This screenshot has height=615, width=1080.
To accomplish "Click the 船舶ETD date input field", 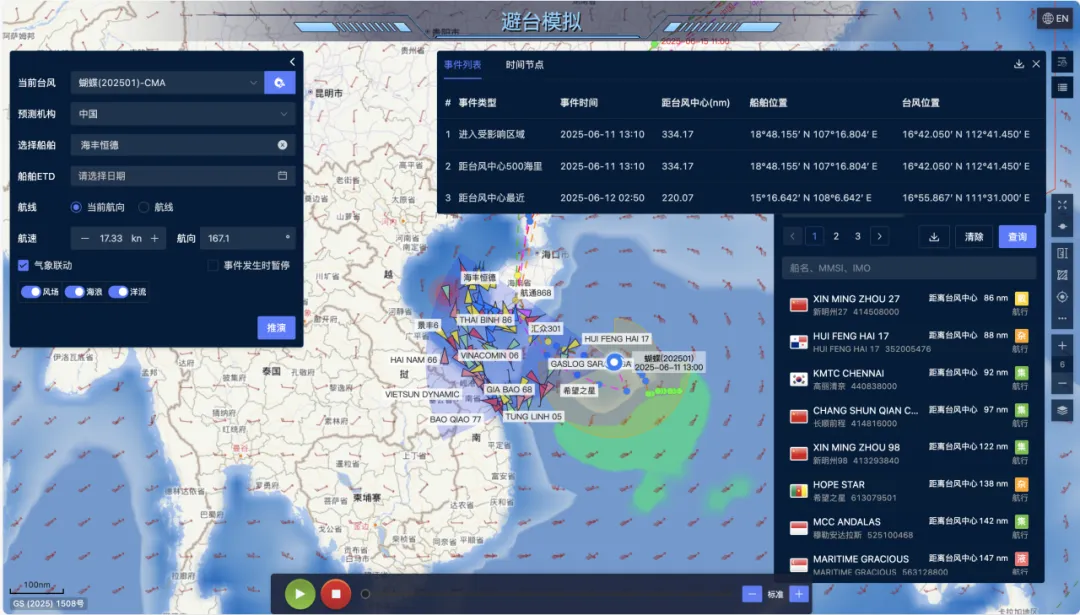I will pyautogui.click(x=183, y=176).
